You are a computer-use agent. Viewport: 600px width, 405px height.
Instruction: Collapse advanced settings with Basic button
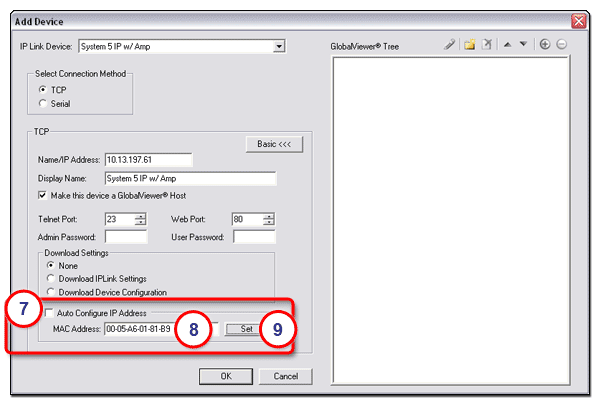point(272,144)
